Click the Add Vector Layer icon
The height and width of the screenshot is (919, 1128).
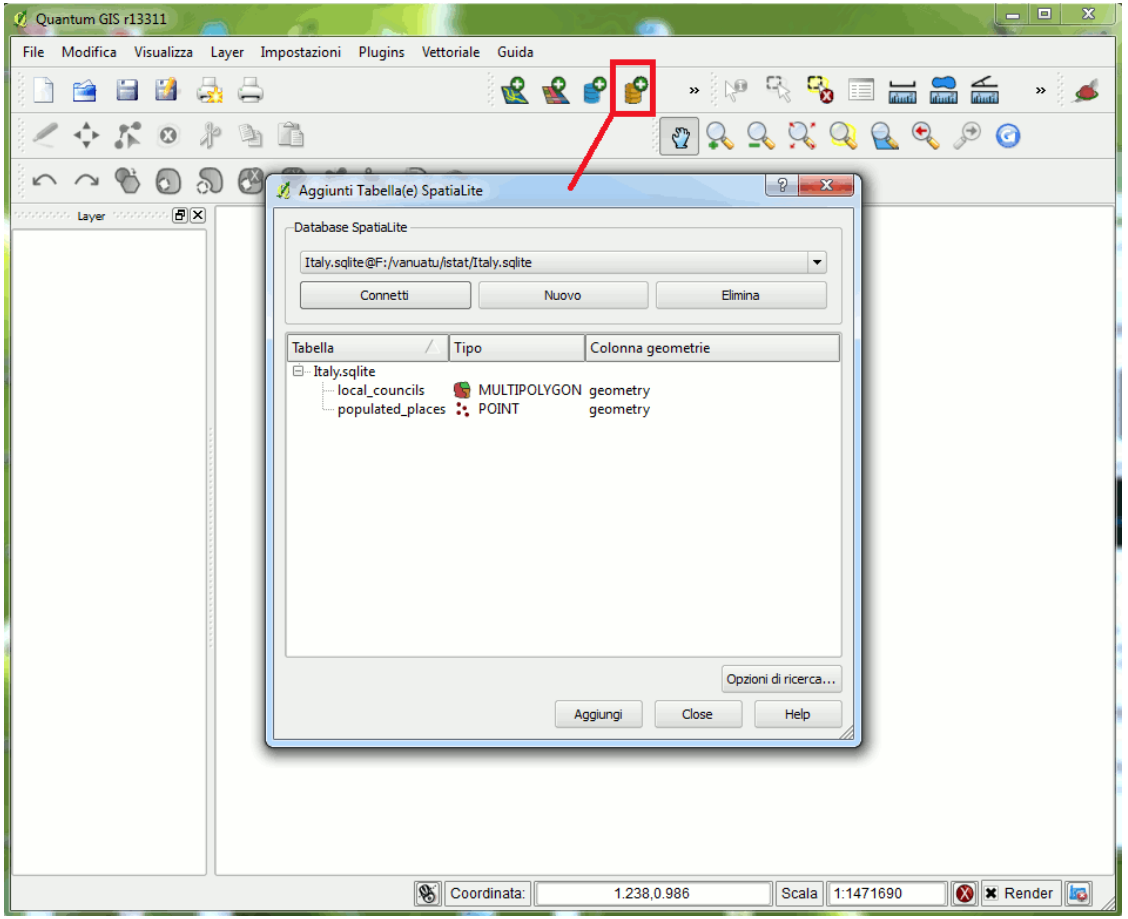point(514,91)
